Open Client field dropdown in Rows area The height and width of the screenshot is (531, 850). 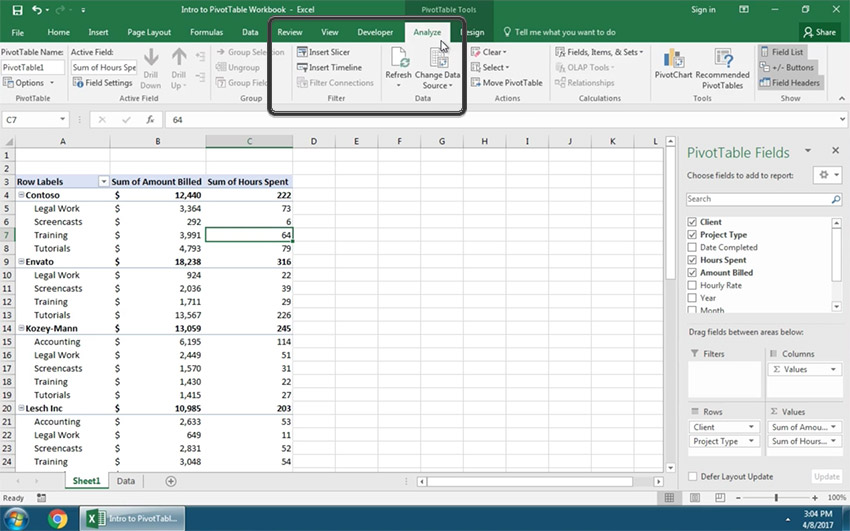[751, 427]
